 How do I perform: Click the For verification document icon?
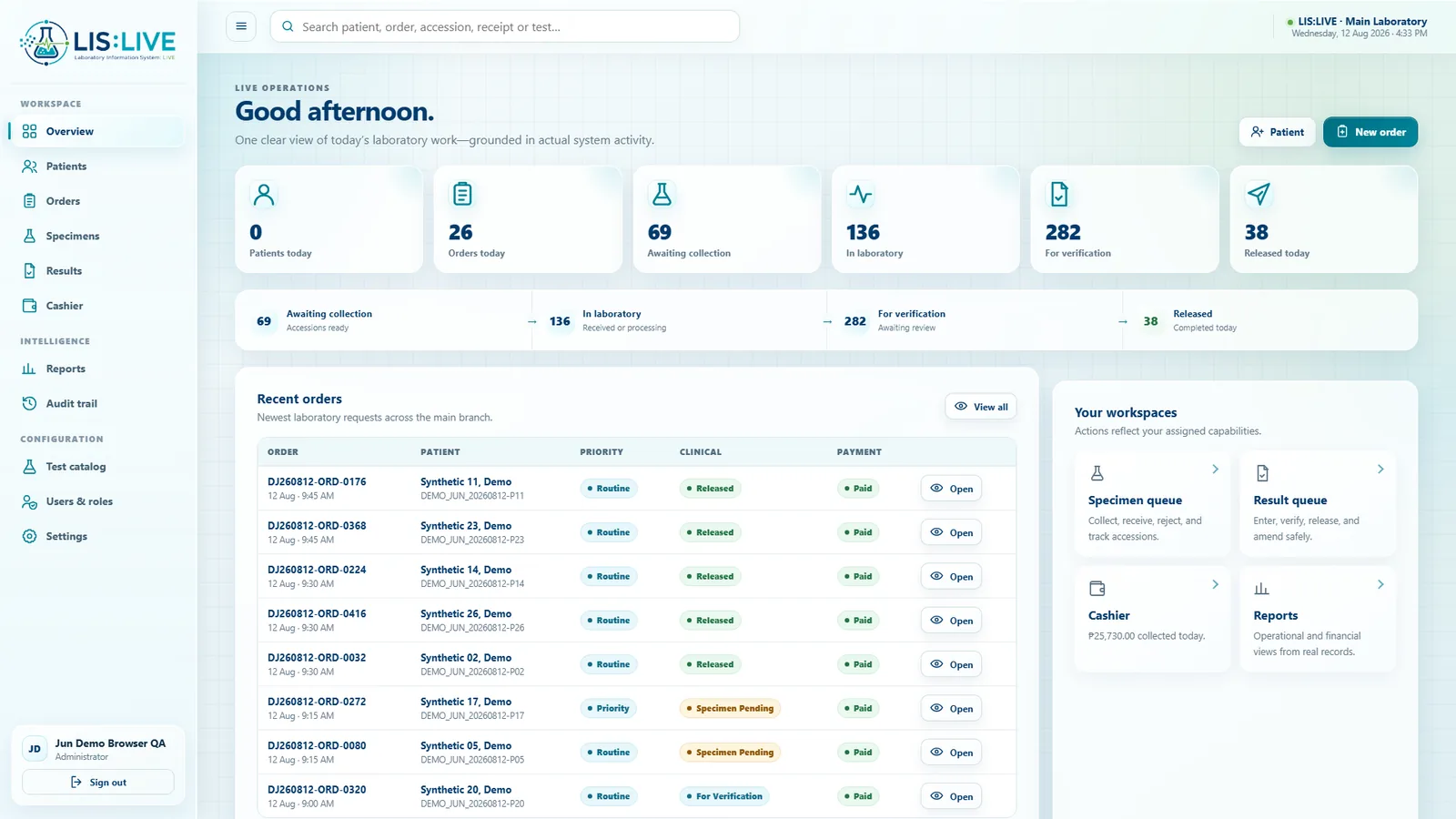(x=1059, y=194)
